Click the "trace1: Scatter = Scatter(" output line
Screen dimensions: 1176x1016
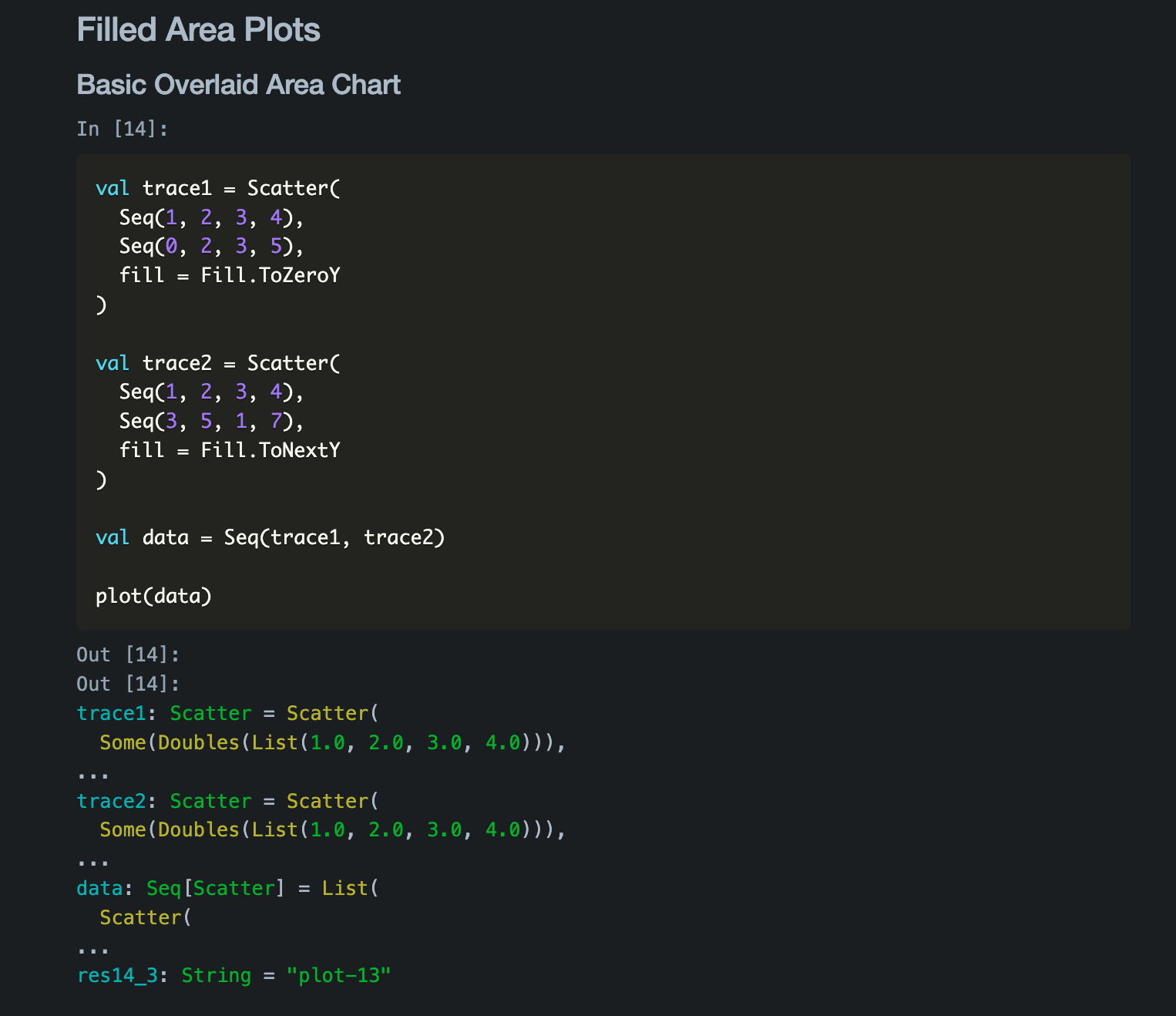coord(227,714)
